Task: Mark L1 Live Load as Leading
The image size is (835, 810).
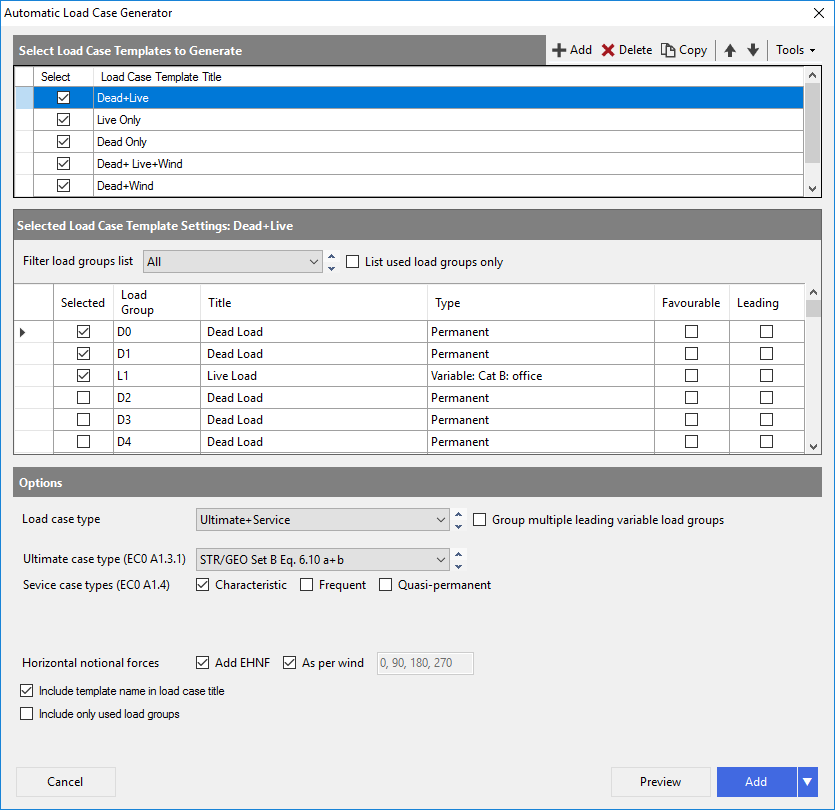Action: (766, 375)
